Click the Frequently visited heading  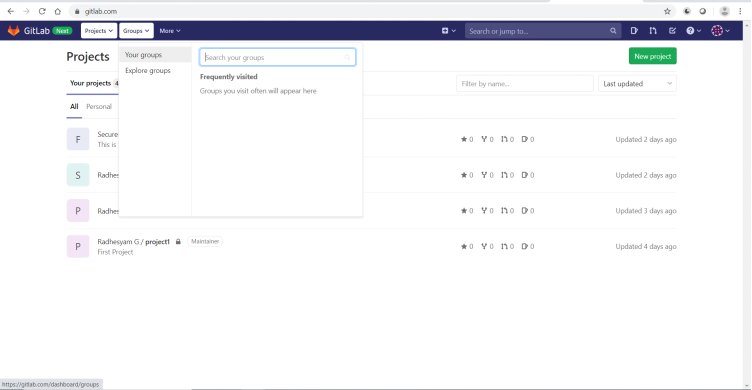[229, 77]
